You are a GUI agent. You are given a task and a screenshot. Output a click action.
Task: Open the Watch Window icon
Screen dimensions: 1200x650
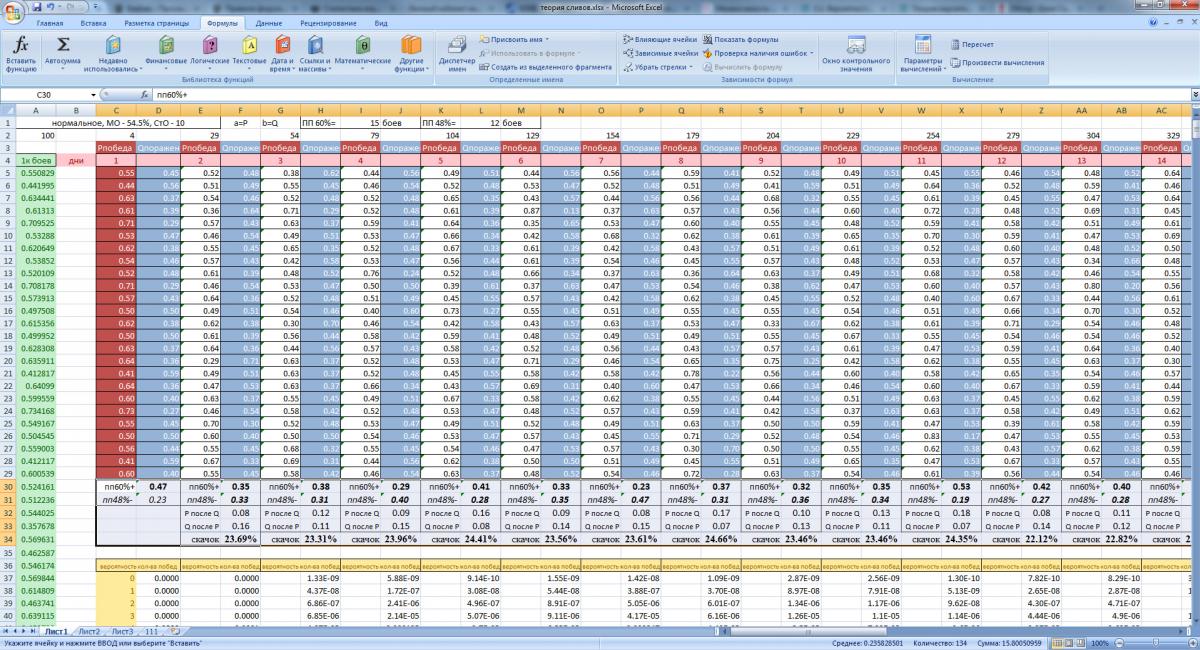(856, 52)
